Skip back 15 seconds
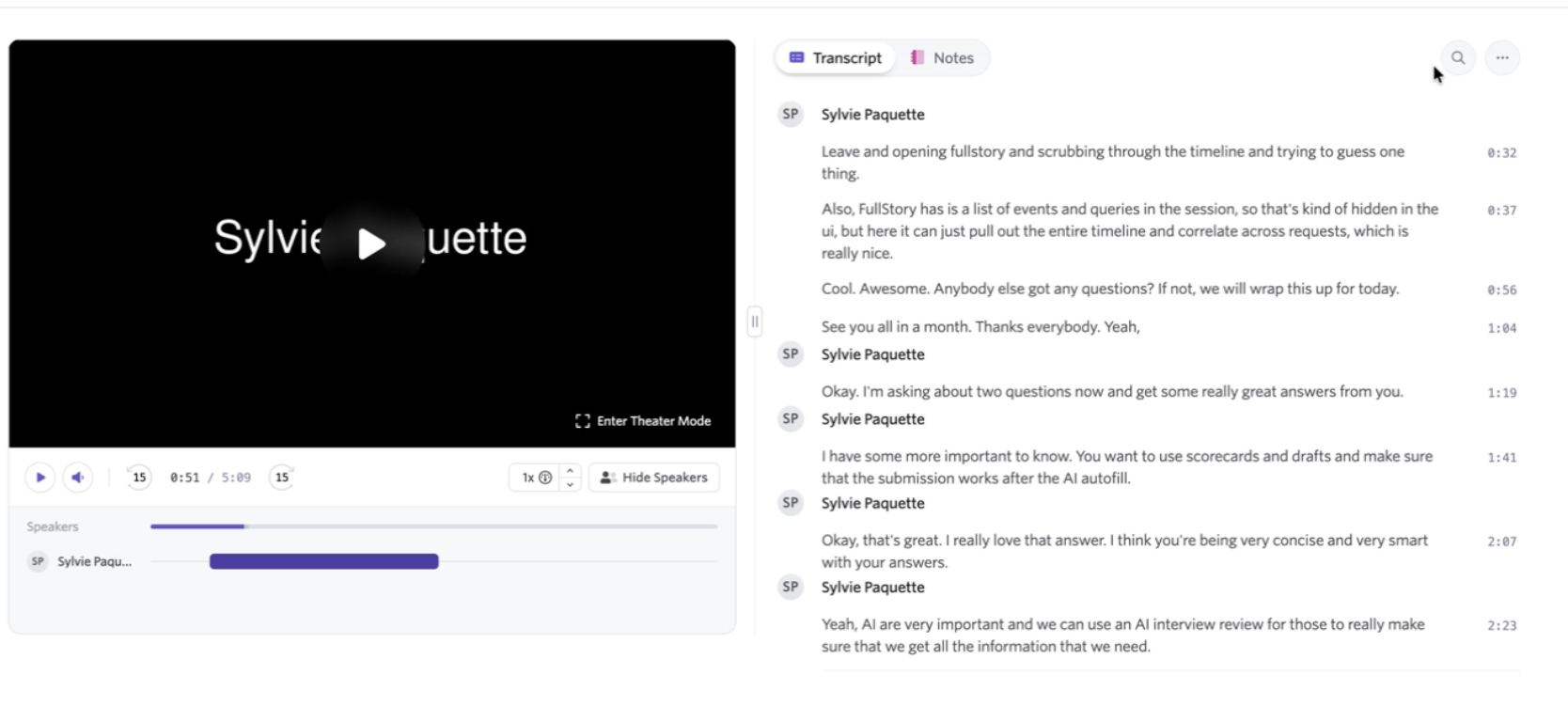This screenshot has height=722, width=1568. pyautogui.click(x=139, y=478)
